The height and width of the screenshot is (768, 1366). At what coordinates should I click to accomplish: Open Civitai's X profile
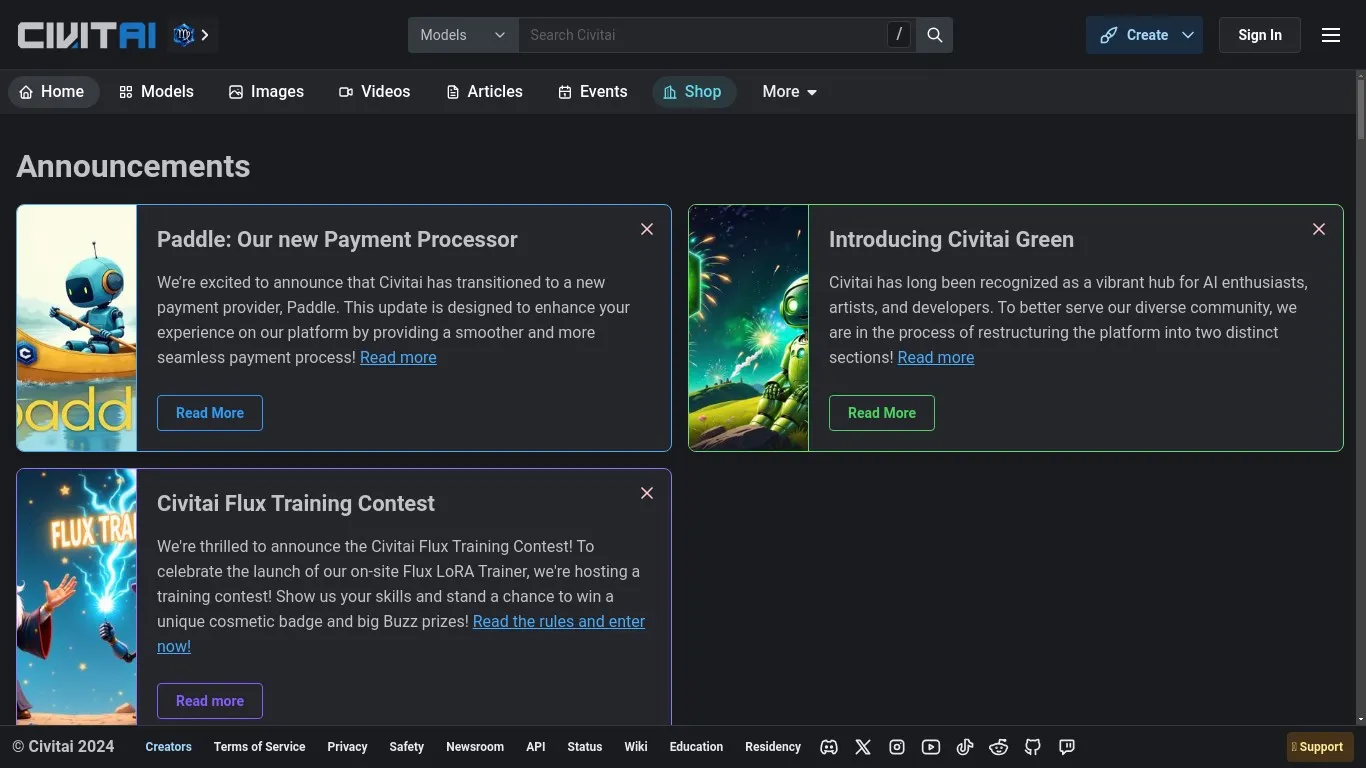tap(862, 746)
